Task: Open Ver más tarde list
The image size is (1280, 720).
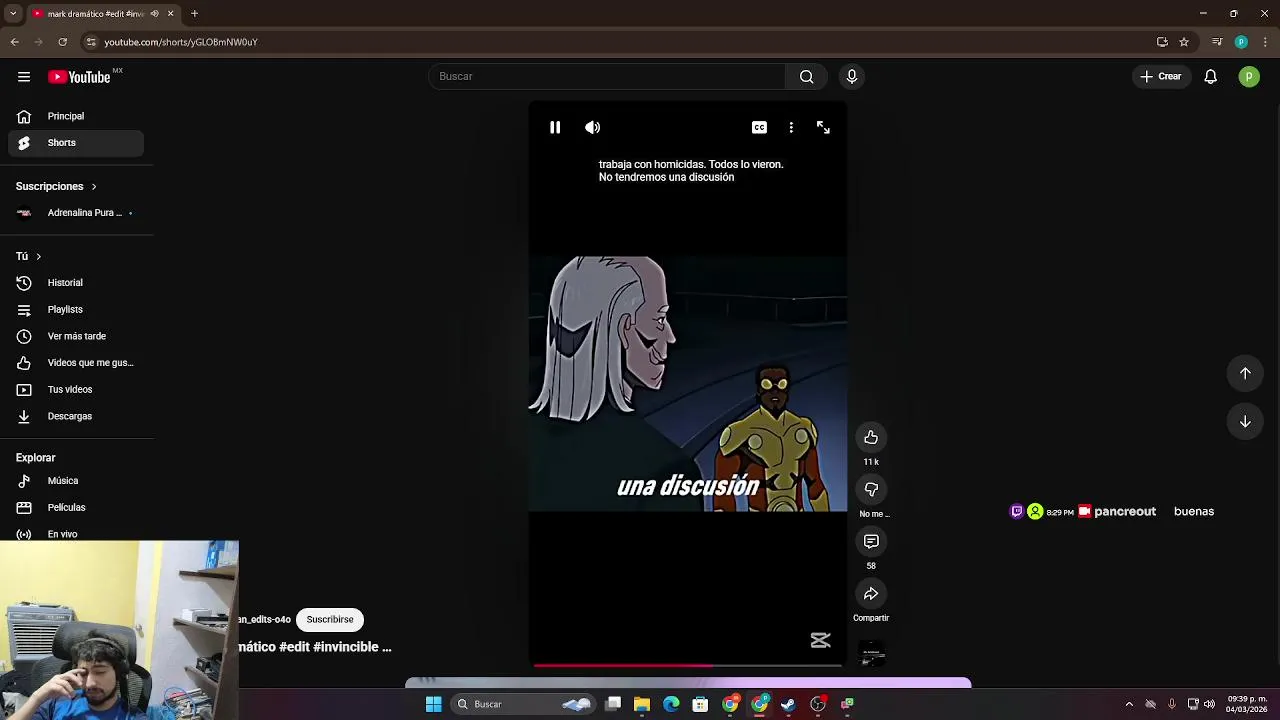Action: (x=76, y=336)
